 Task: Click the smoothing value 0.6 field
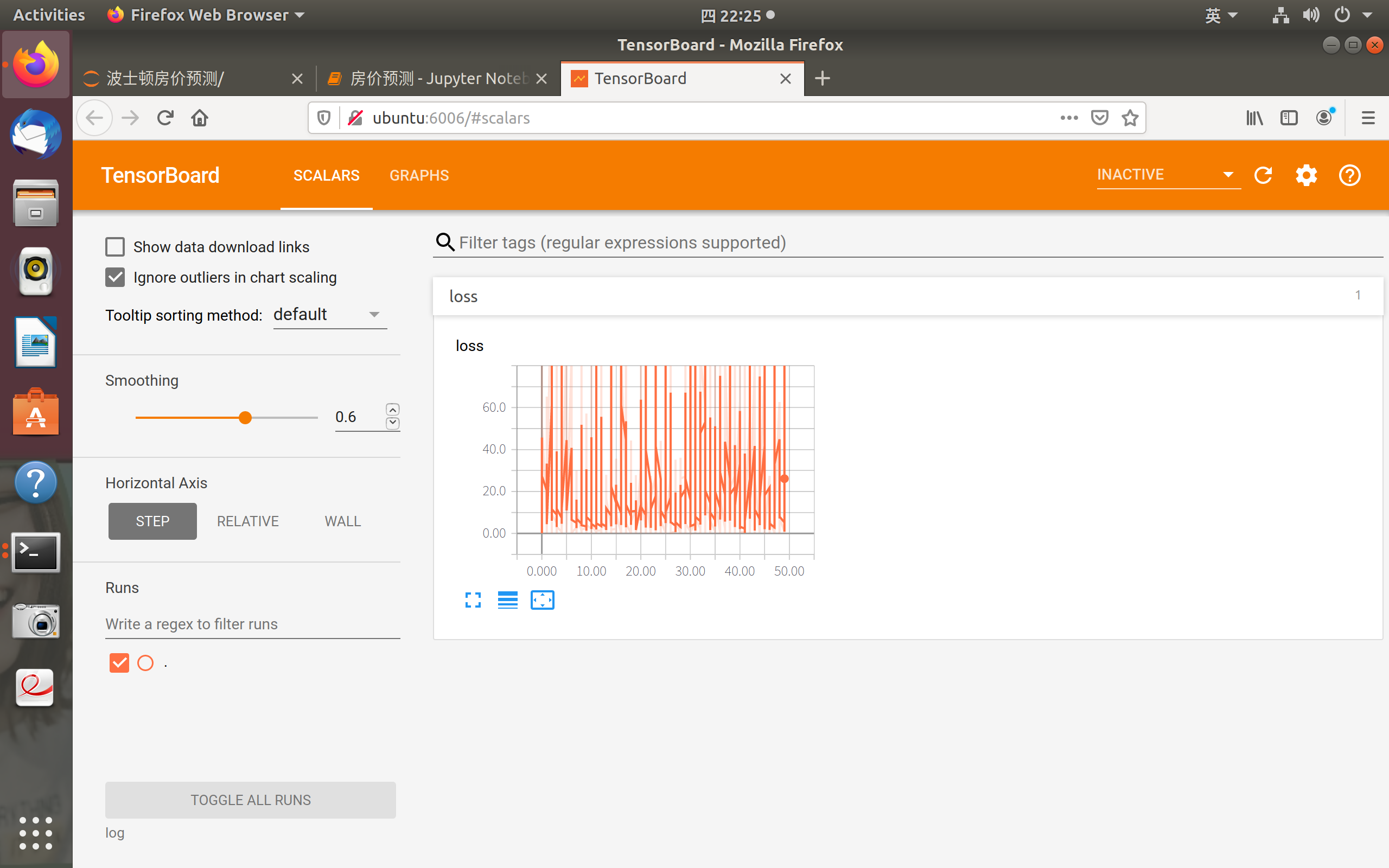pyautogui.click(x=359, y=417)
